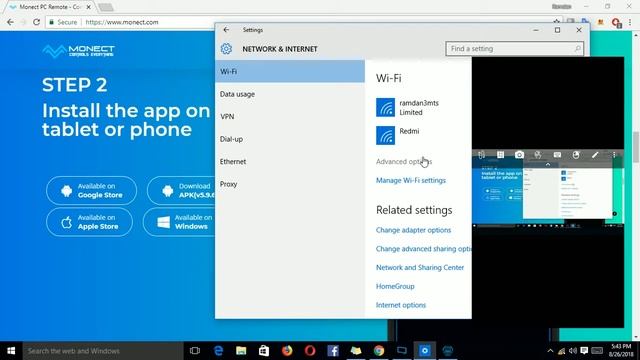Click the search magnifier in Find a setting

[577, 49]
